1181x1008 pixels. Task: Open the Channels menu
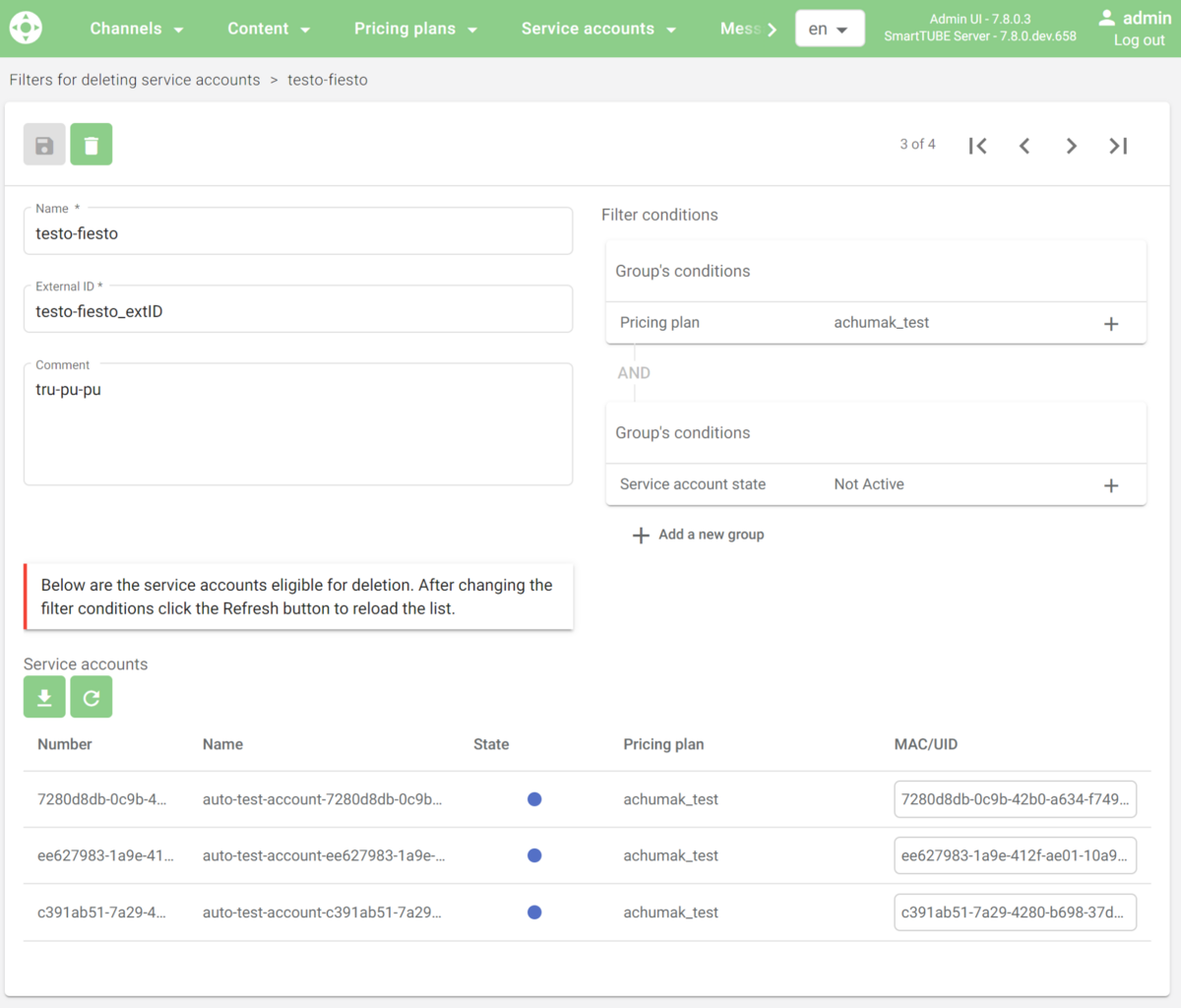click(x=137, y=29)
